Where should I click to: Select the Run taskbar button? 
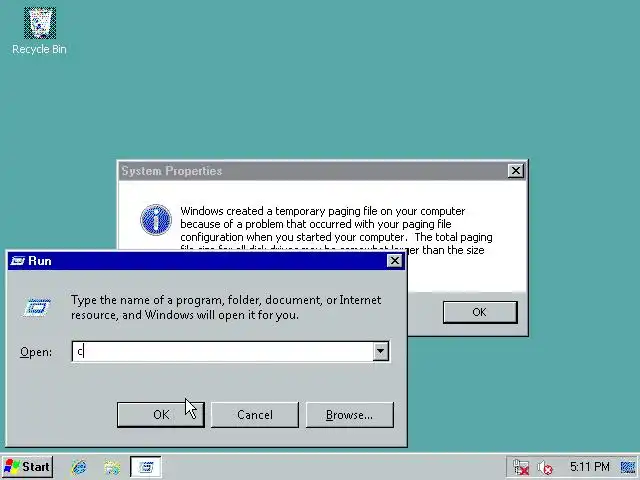[146, 467]
